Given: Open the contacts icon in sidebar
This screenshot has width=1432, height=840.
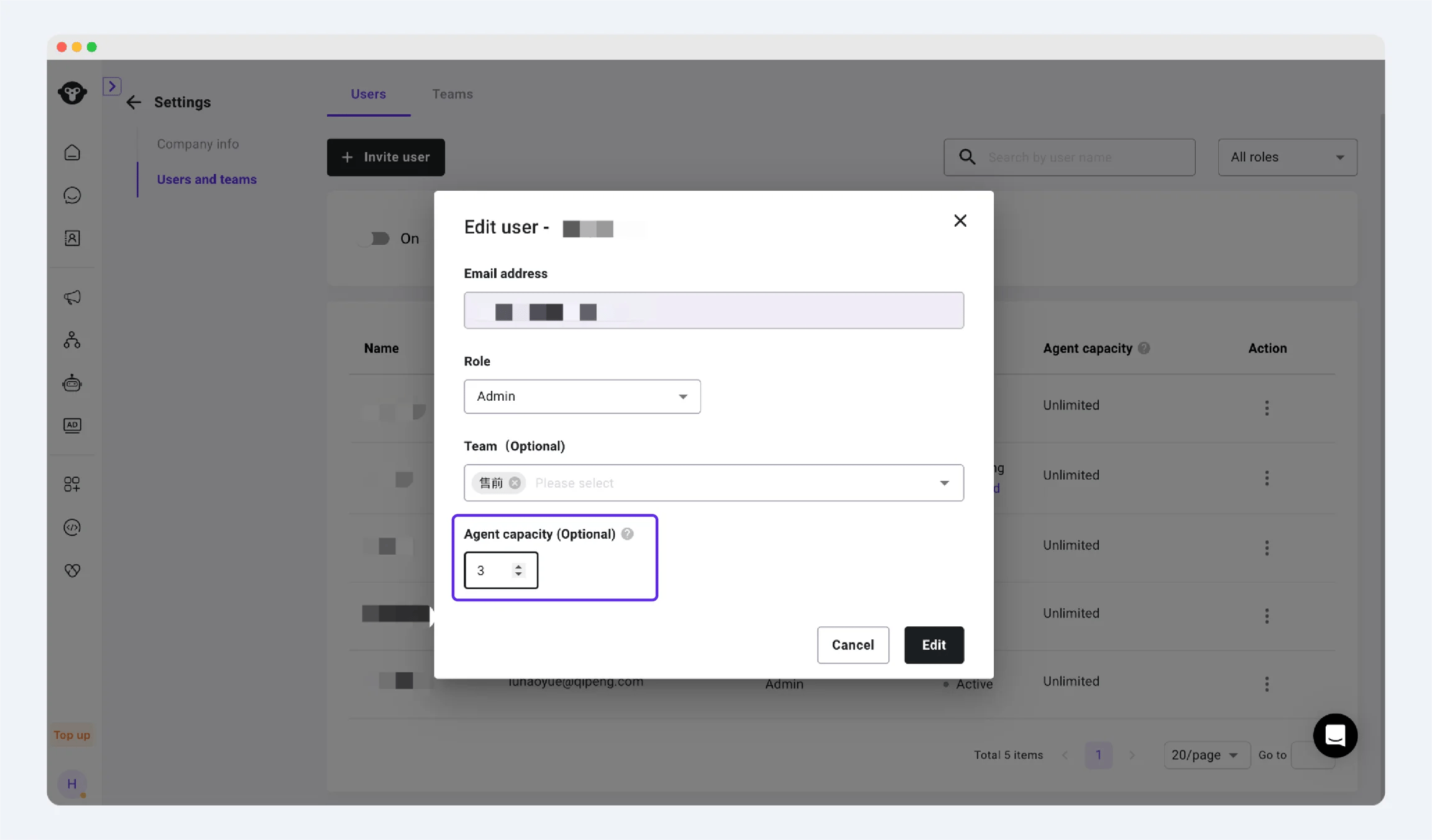Looking at the screenshot, I should [x=72, y=238].
